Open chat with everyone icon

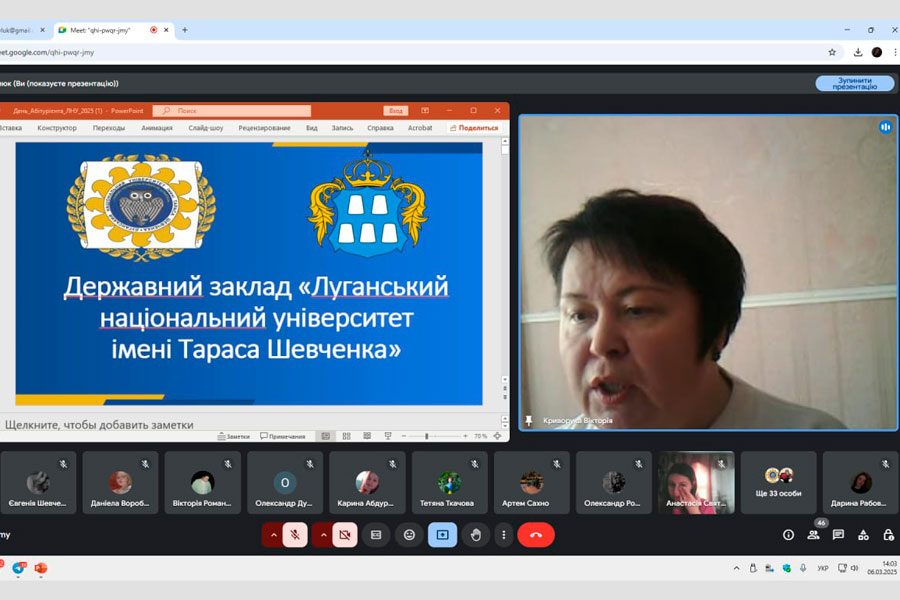(x=838, y=535)
